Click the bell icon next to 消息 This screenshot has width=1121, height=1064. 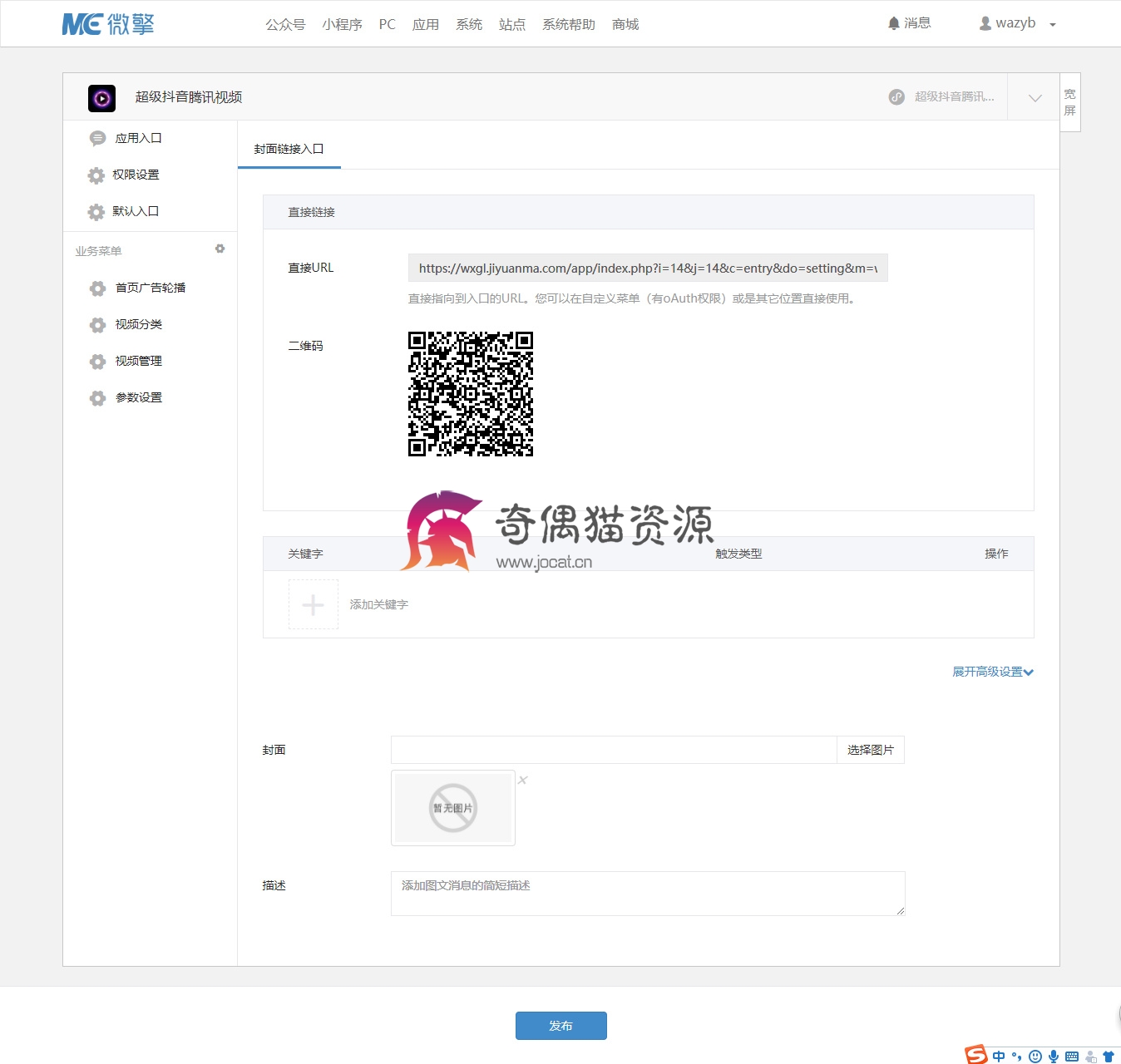coord(894,23)
